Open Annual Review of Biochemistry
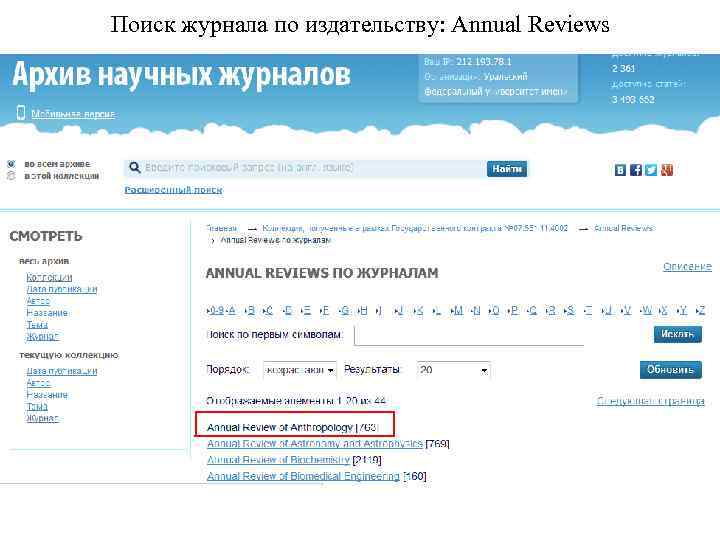The height and width of the screenshot is (540, 720). [278, 460]
